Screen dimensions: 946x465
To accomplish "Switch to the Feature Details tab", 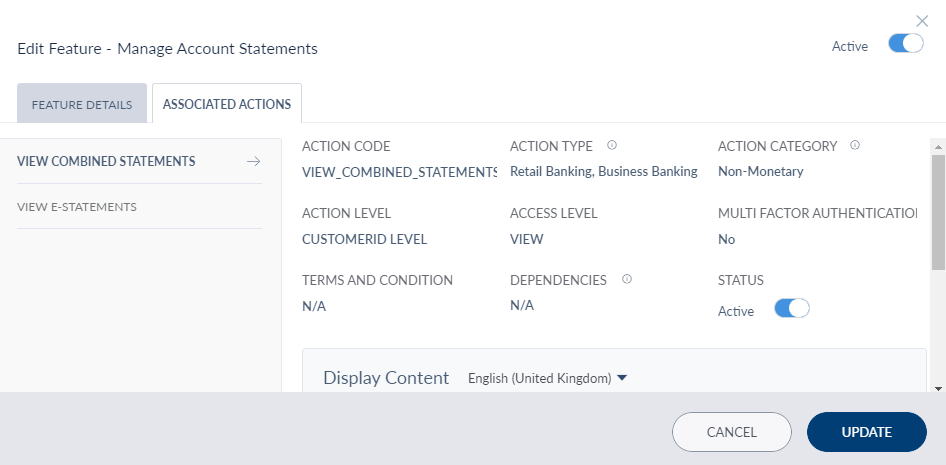I will [x=82, y=104].
